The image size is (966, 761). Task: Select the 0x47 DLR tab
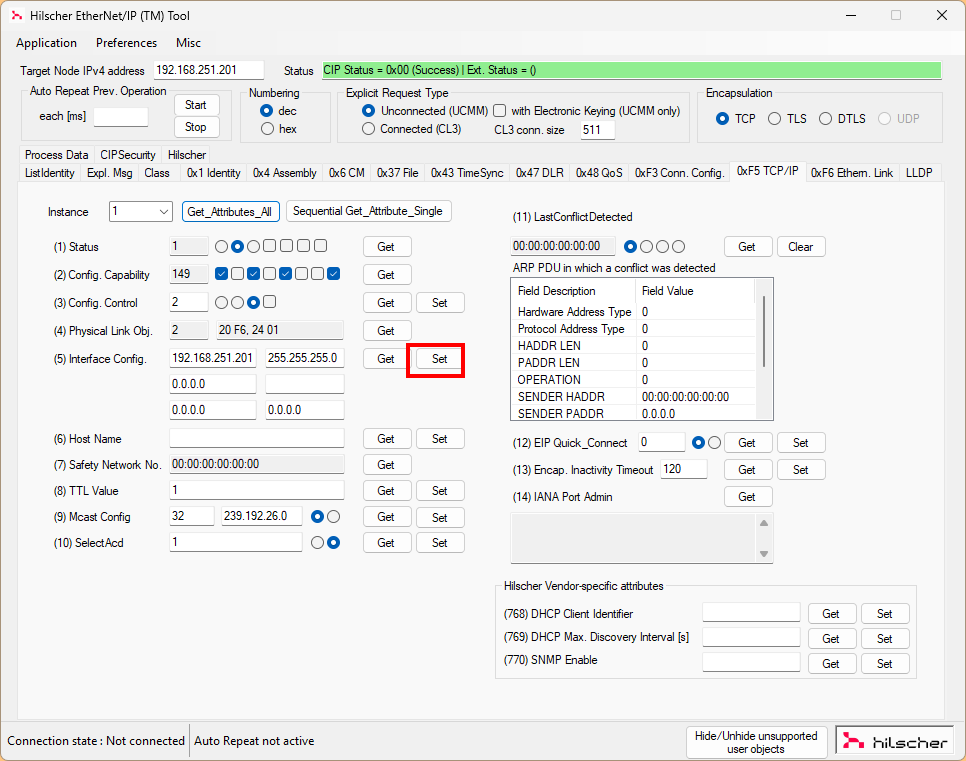[x=540, y=173]
